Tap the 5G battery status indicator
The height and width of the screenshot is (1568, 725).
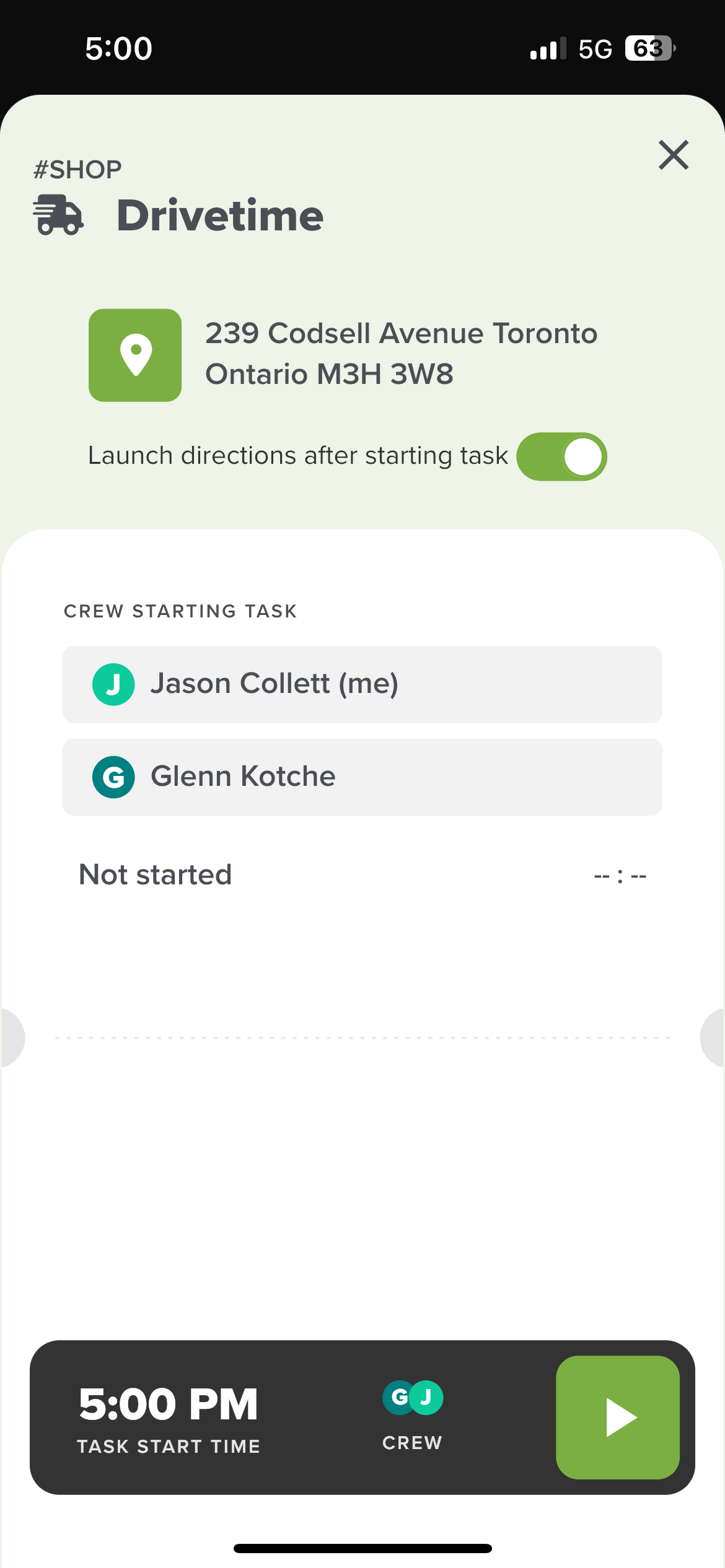650,48
